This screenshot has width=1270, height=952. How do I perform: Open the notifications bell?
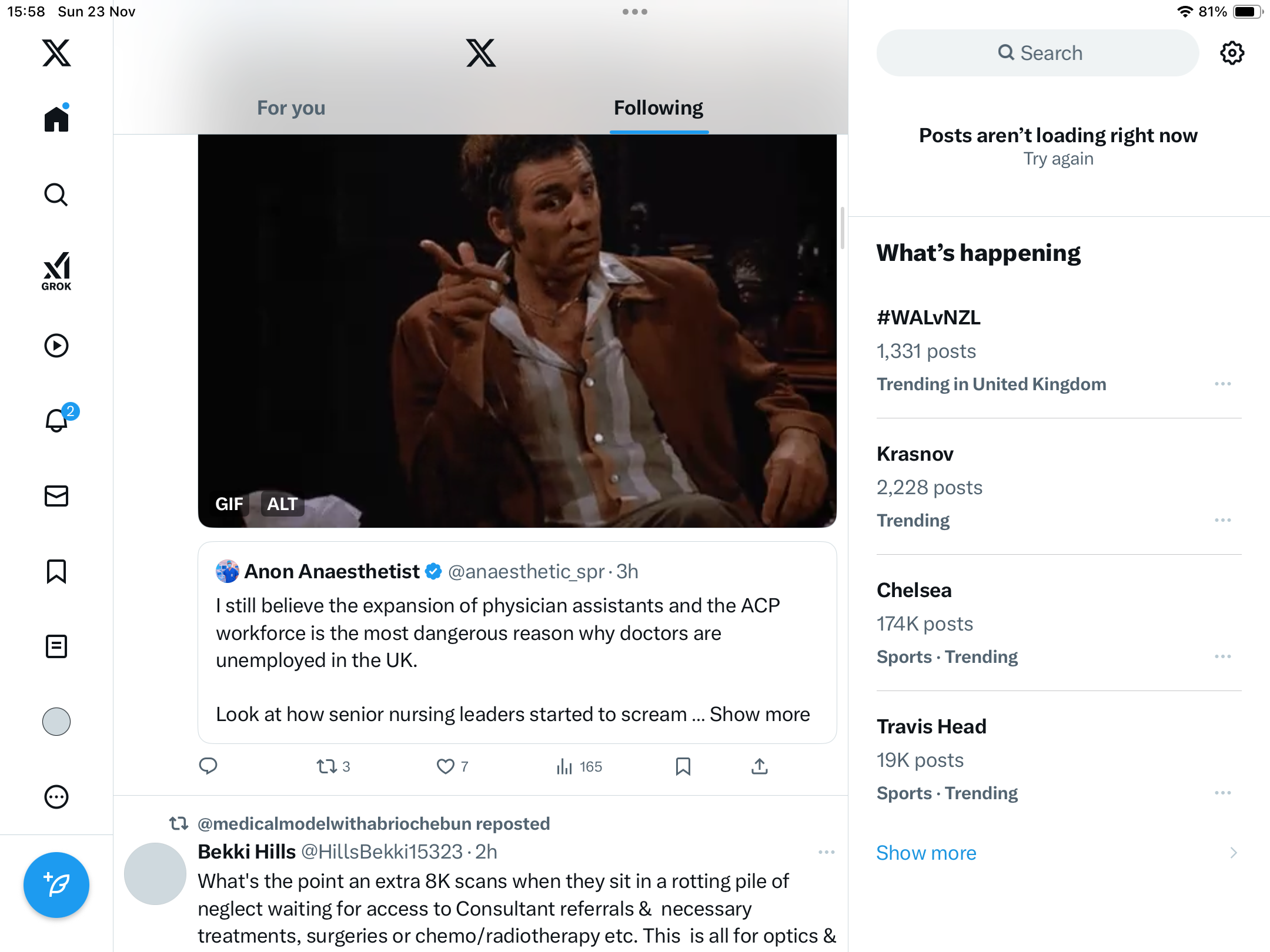56,421
